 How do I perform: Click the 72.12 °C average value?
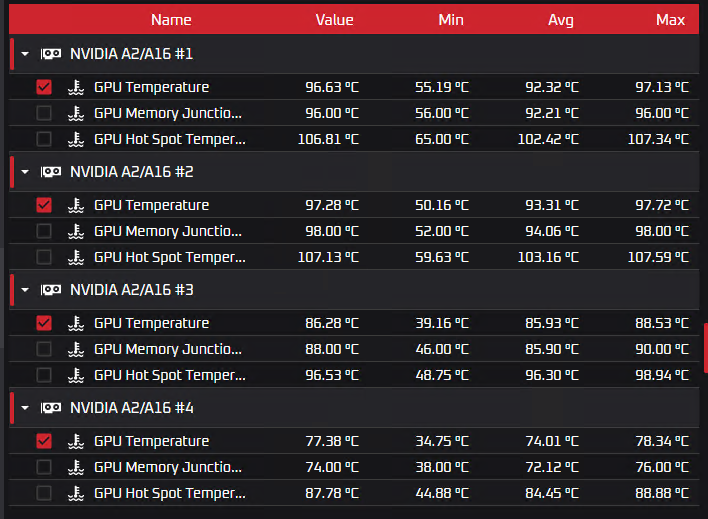[552, 467]
